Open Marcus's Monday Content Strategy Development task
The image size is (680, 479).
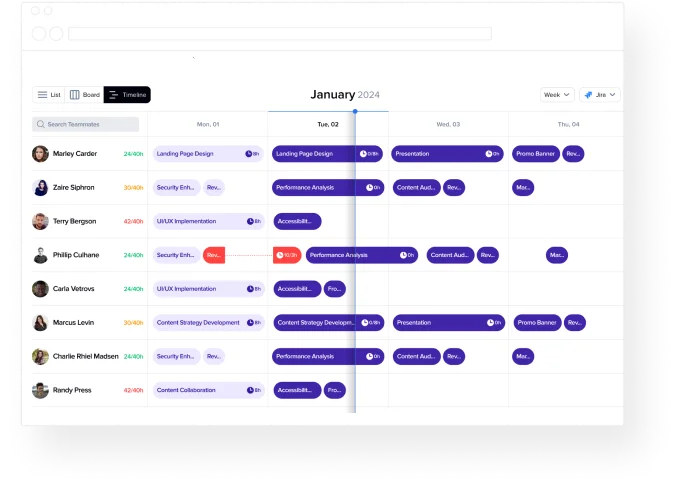click(209, 323)
